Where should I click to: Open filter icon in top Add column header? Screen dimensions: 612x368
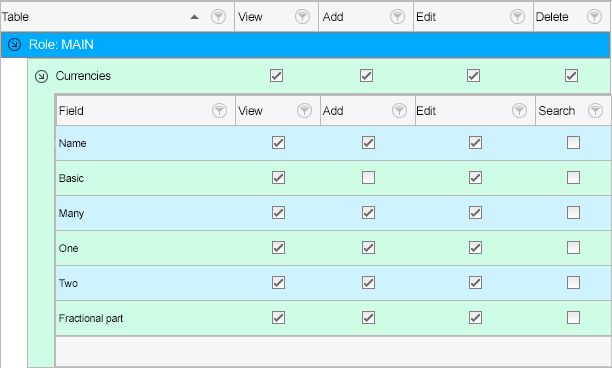pos(397,17)
